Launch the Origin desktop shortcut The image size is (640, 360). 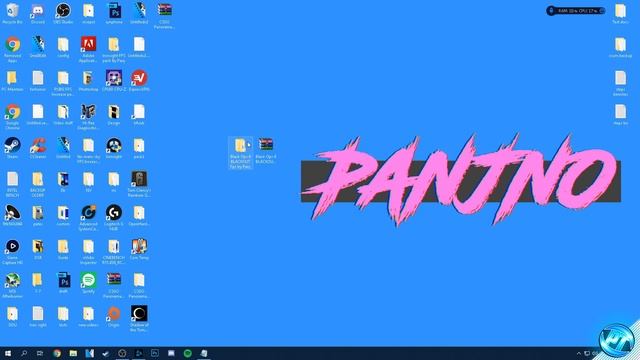coord(113,313)
